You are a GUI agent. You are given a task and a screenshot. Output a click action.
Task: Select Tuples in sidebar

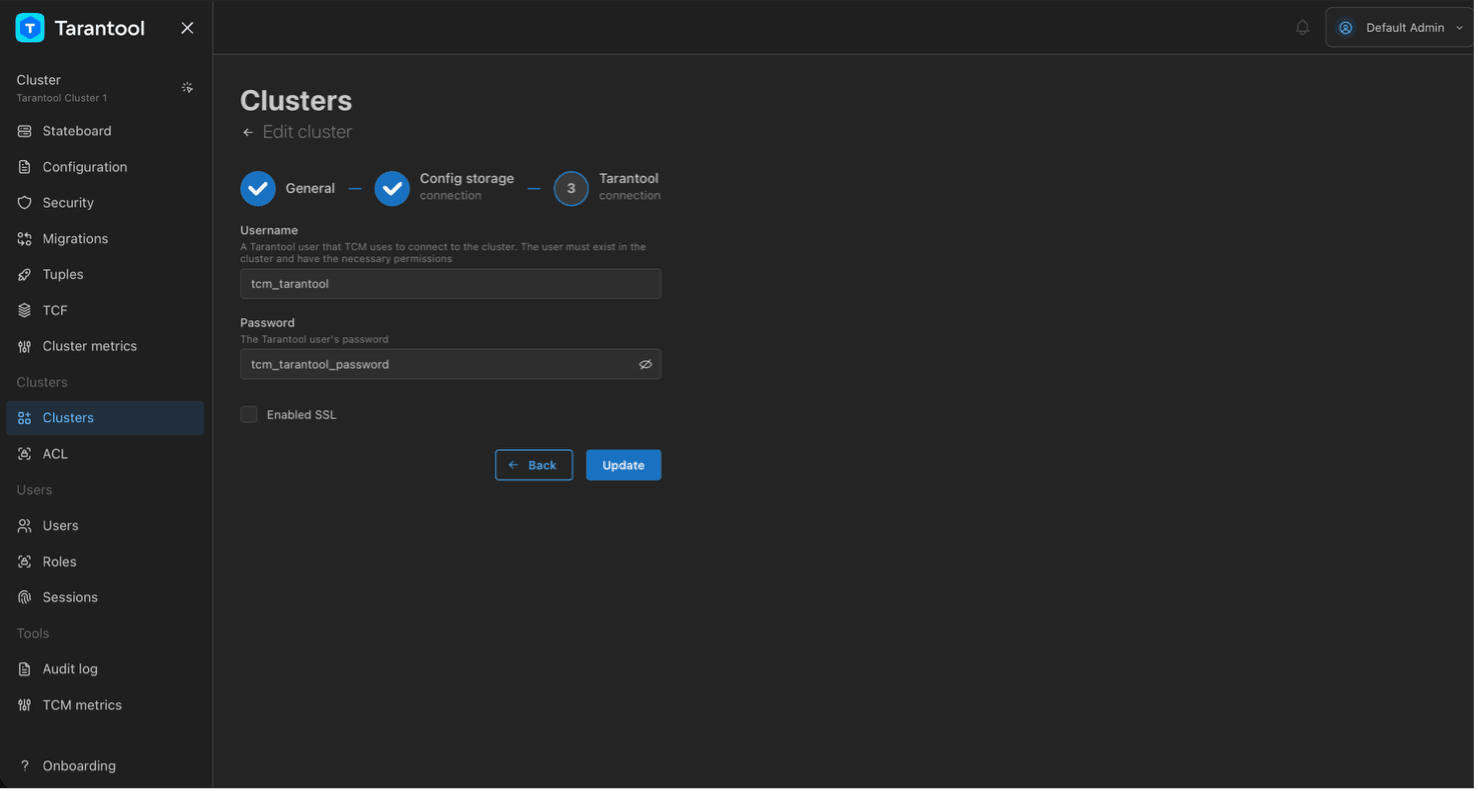pos(105,275)
